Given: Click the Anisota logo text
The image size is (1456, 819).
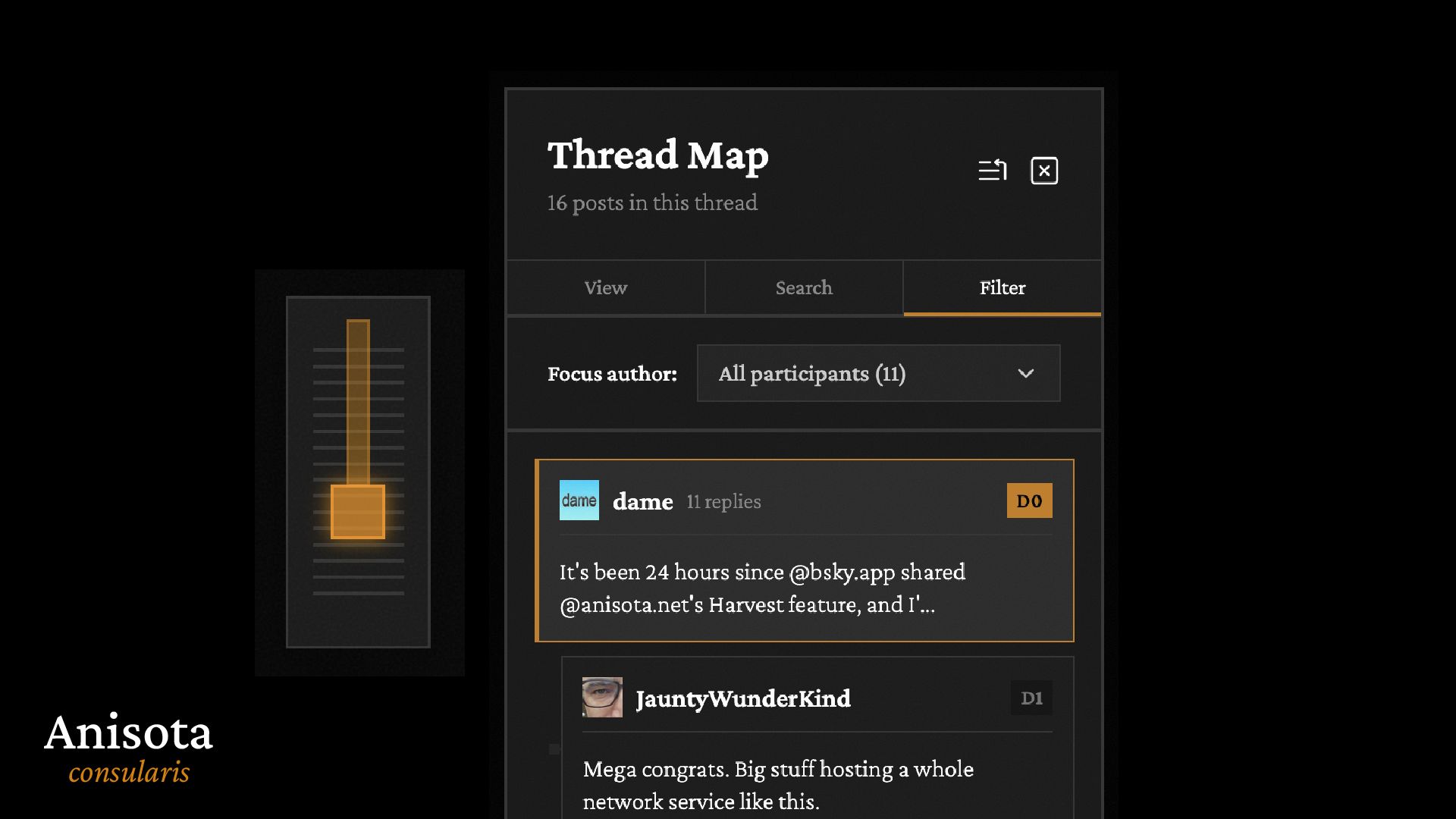Looking at the screenshot, I should pos(129,733).
